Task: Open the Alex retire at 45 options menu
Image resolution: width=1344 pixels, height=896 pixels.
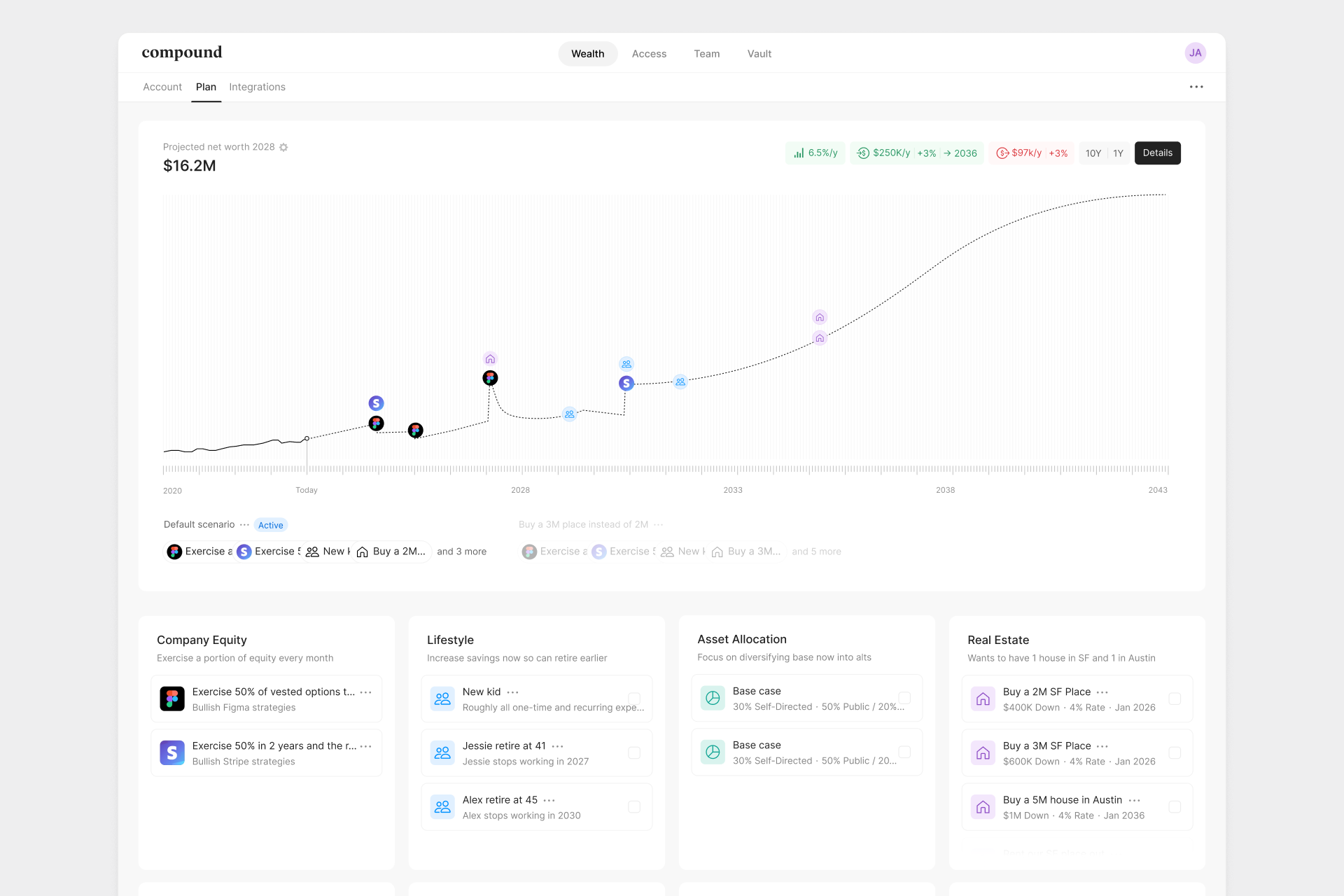Action: [x=549, y=800]
